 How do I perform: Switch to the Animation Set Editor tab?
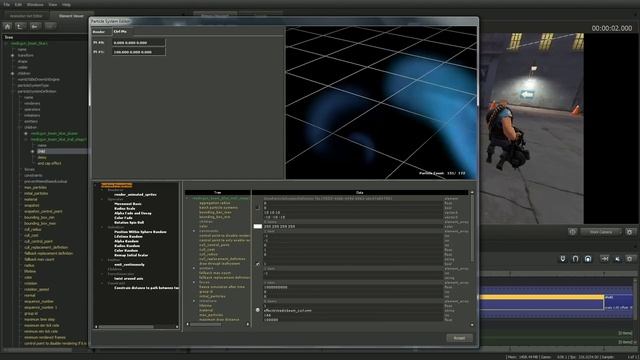pos(26,16)
